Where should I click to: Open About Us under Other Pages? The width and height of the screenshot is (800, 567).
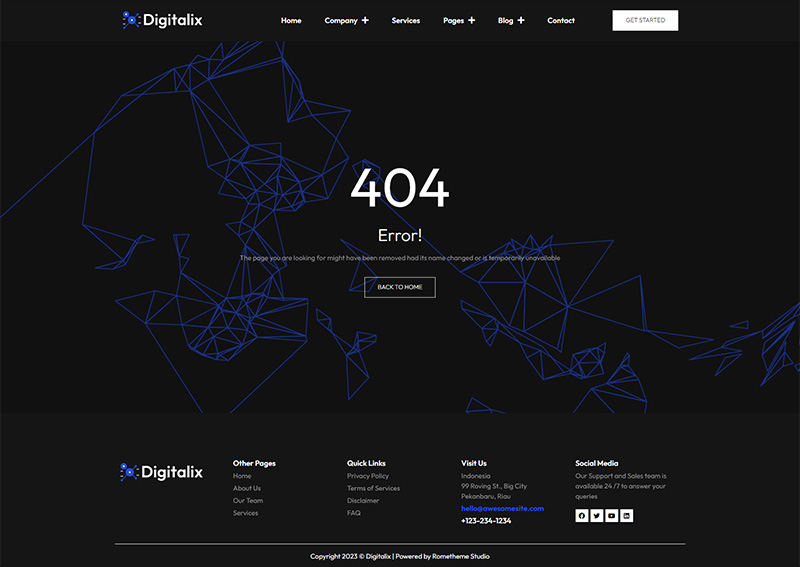coord(247,488)
